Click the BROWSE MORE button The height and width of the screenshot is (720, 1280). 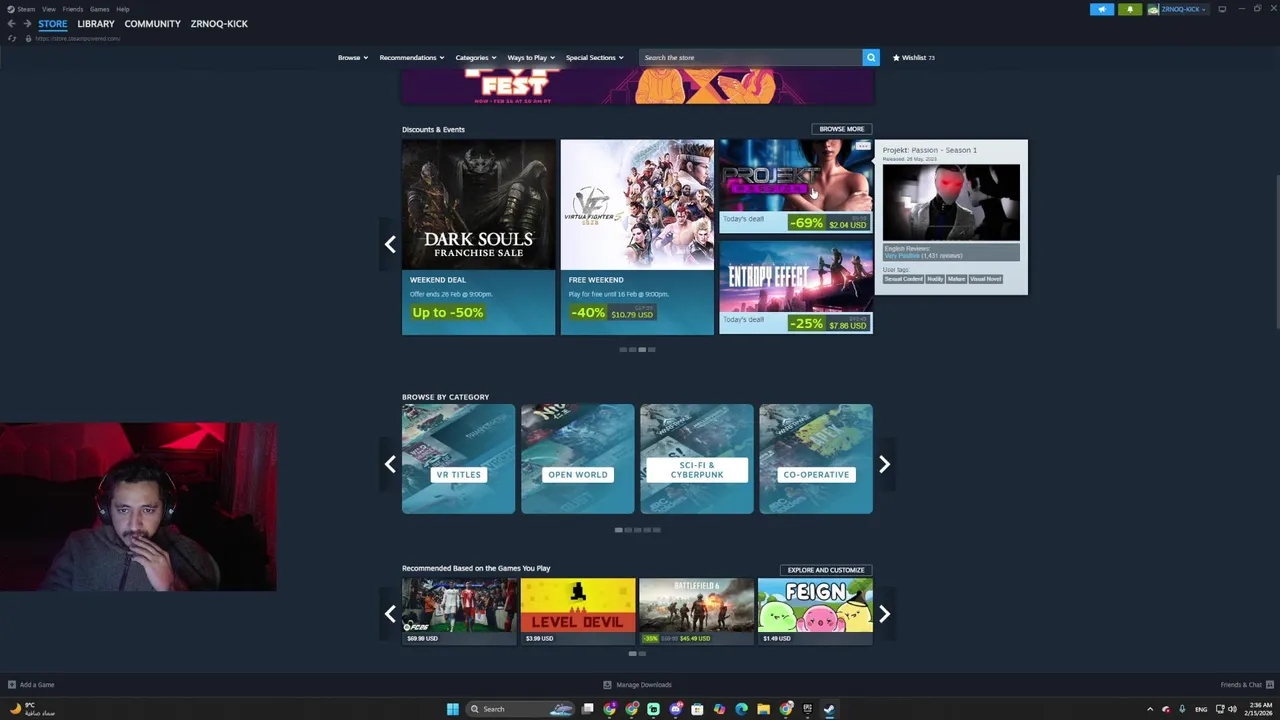842,129
